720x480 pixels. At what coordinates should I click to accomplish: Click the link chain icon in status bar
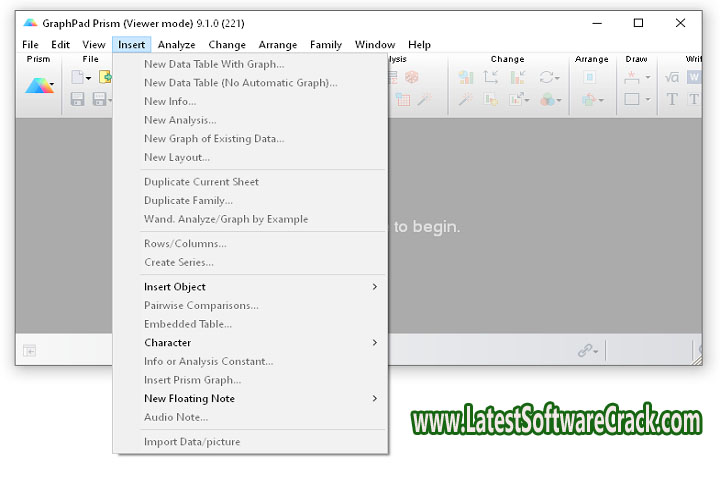586,350
